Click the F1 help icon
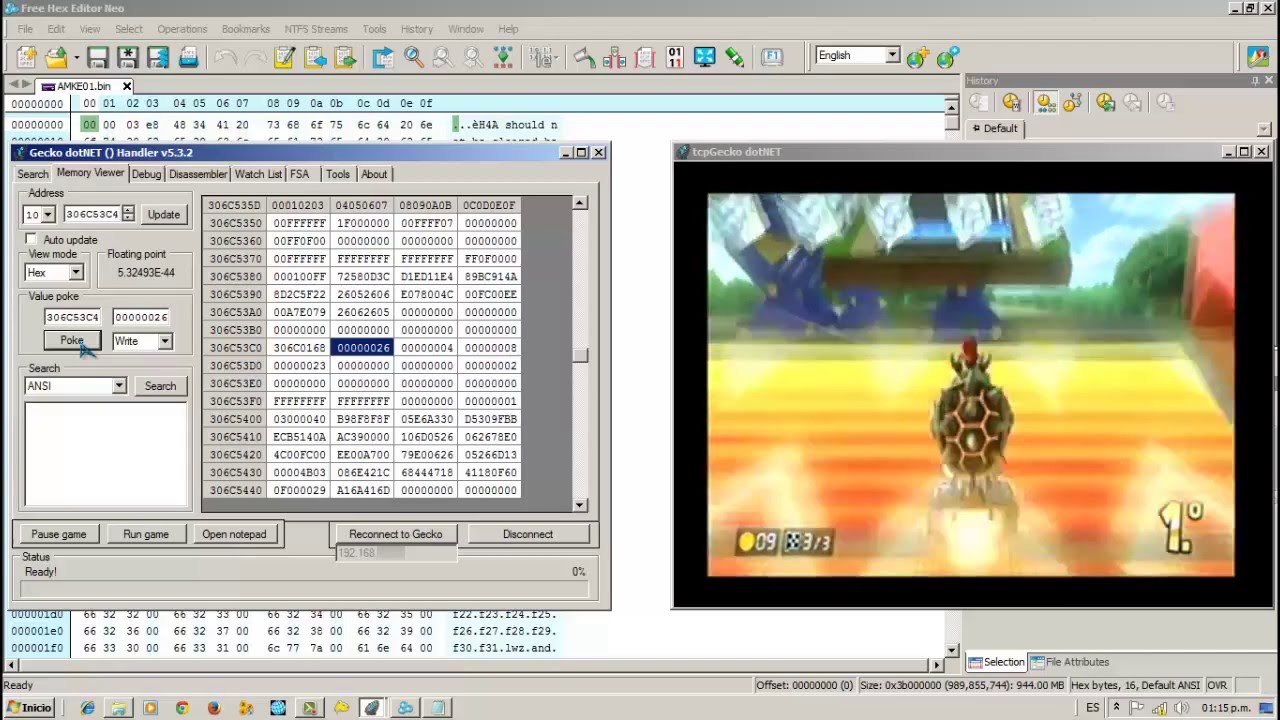 tap(772, 57)
